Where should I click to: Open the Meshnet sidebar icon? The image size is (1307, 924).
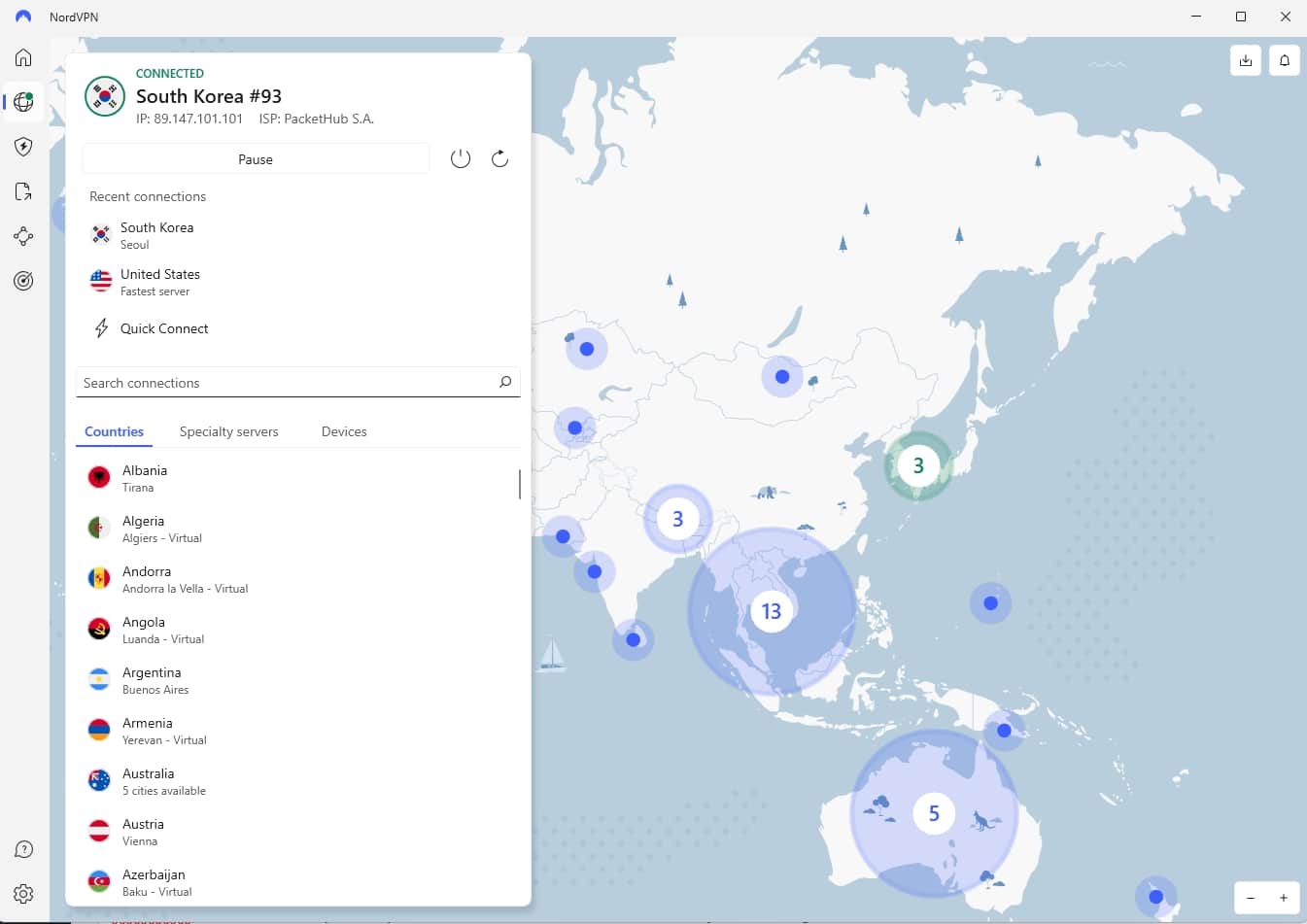23,236
